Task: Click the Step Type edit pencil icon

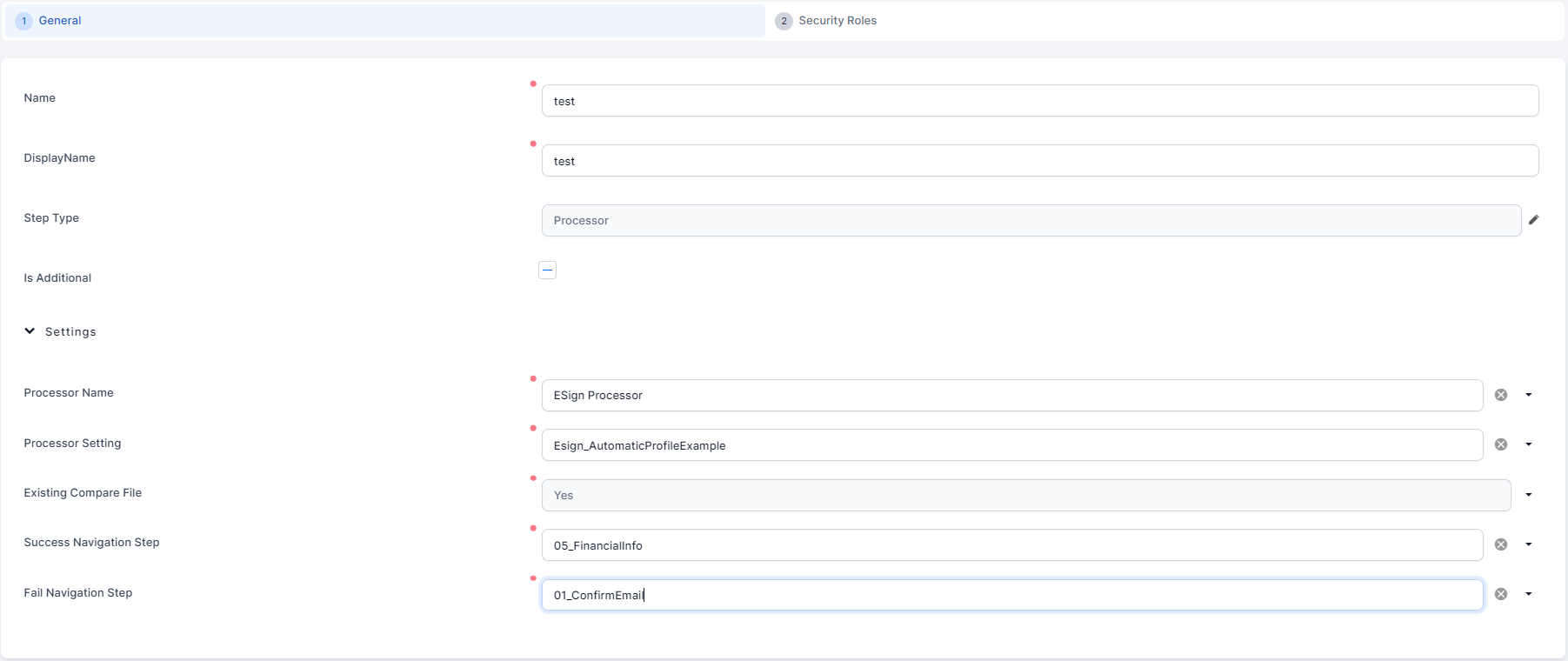Action: (1533, 220)
